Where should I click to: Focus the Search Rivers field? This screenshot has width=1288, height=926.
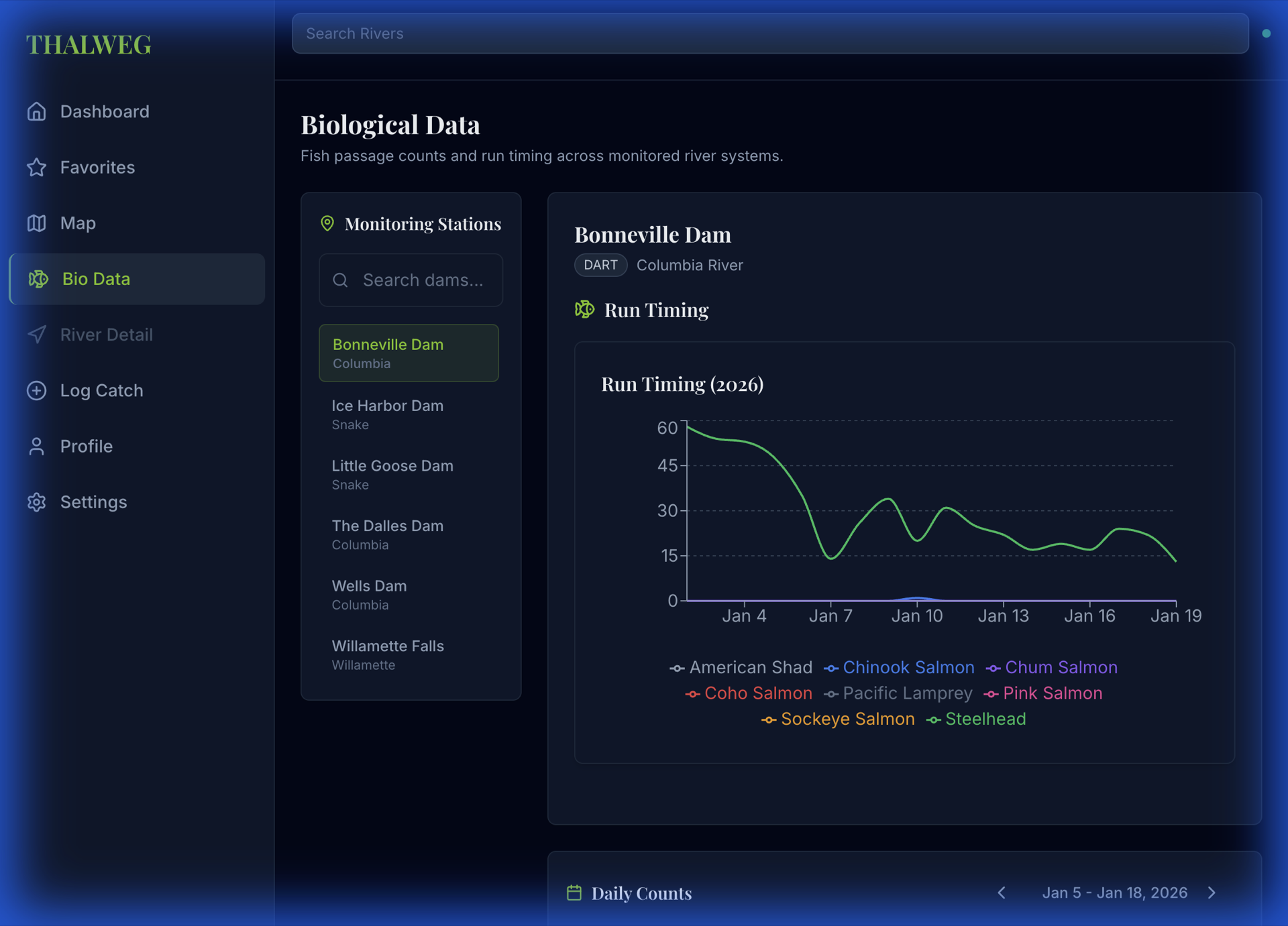(x=769, y=34)
